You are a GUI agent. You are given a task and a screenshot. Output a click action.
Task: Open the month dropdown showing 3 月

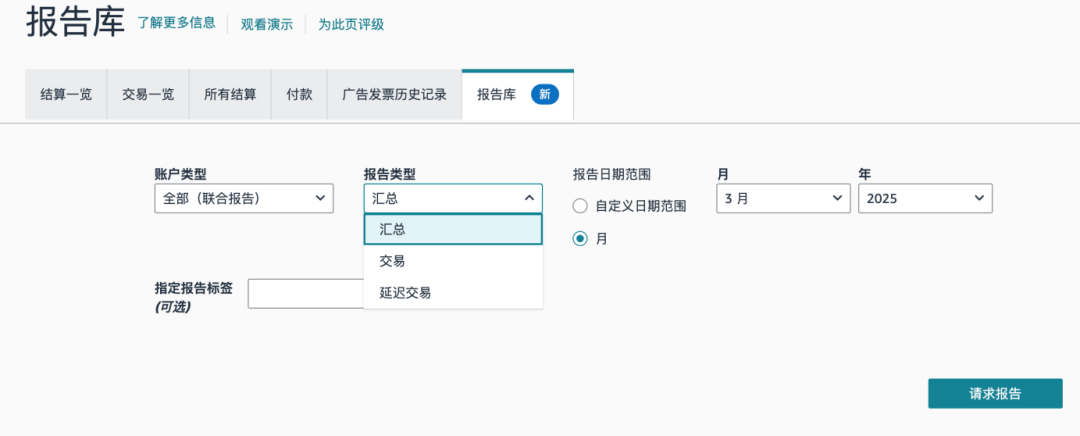tap(783, 198)
